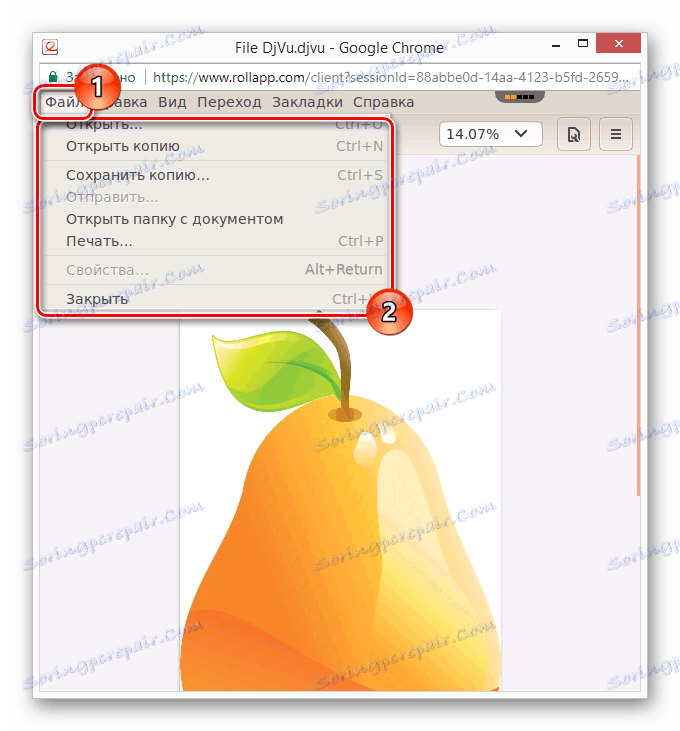Click Открыть папку с документом
Viewport: 680px width, 731px height.
[216, 219]
